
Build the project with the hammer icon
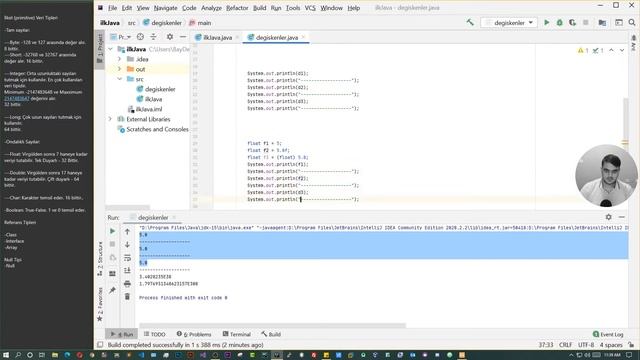[470, 23]
